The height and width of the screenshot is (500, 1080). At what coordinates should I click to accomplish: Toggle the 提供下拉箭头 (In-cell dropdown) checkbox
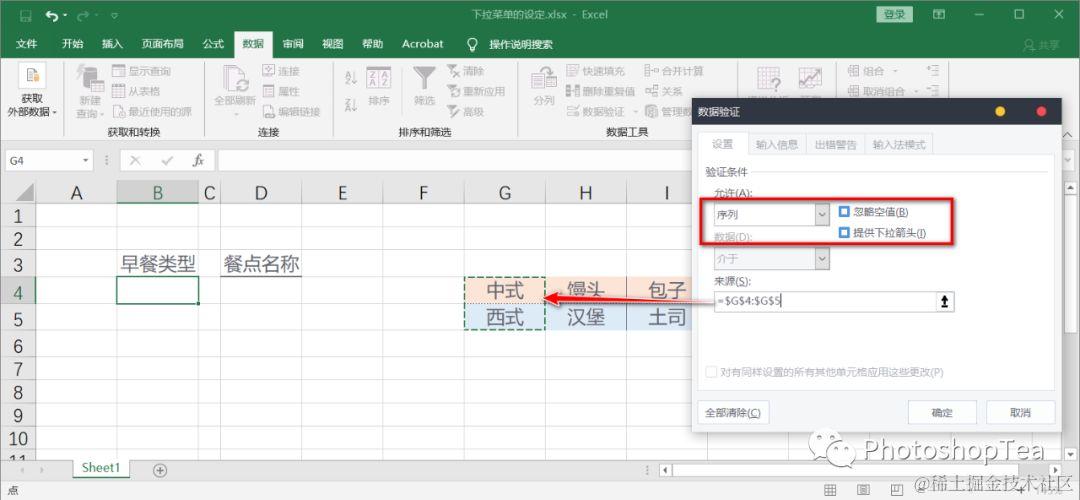point(844,233)
